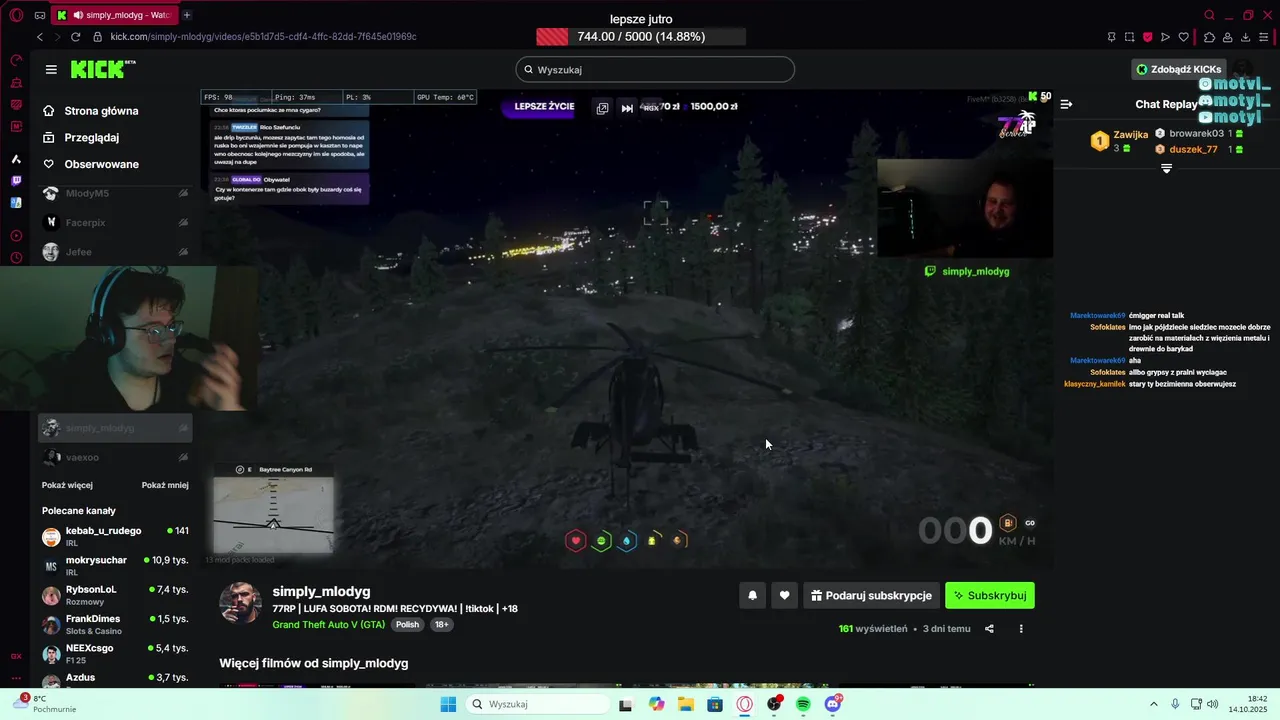
Task: Mute the audio-playing tab speaker icon
Action: pyautogui.click(x=78, y=15)
